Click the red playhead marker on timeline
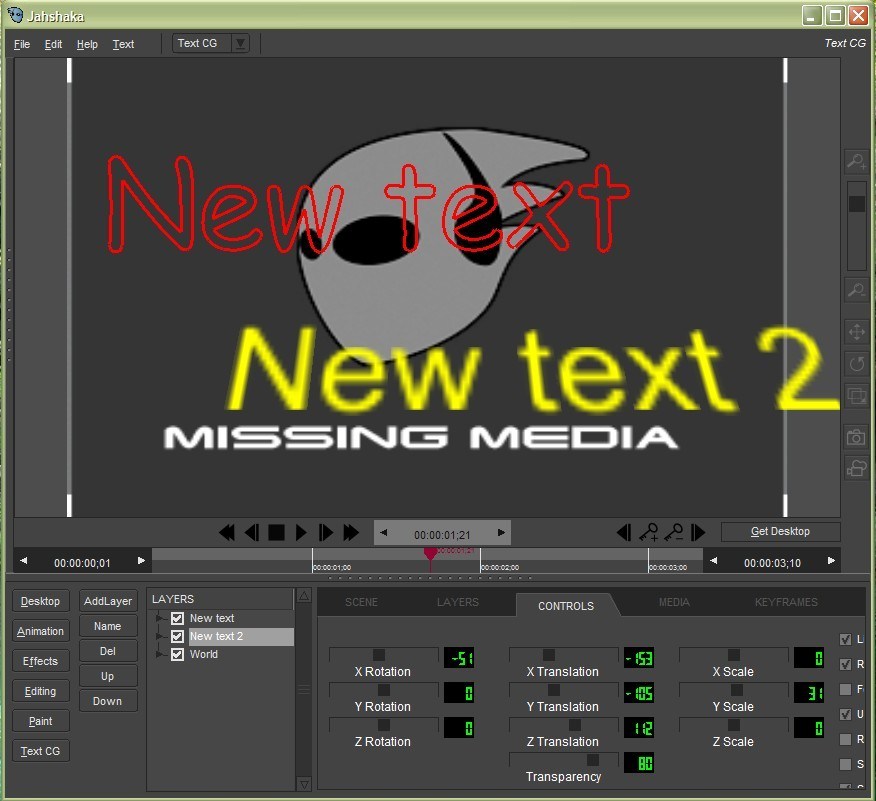 pyautogui.click(x=430, y=554)
